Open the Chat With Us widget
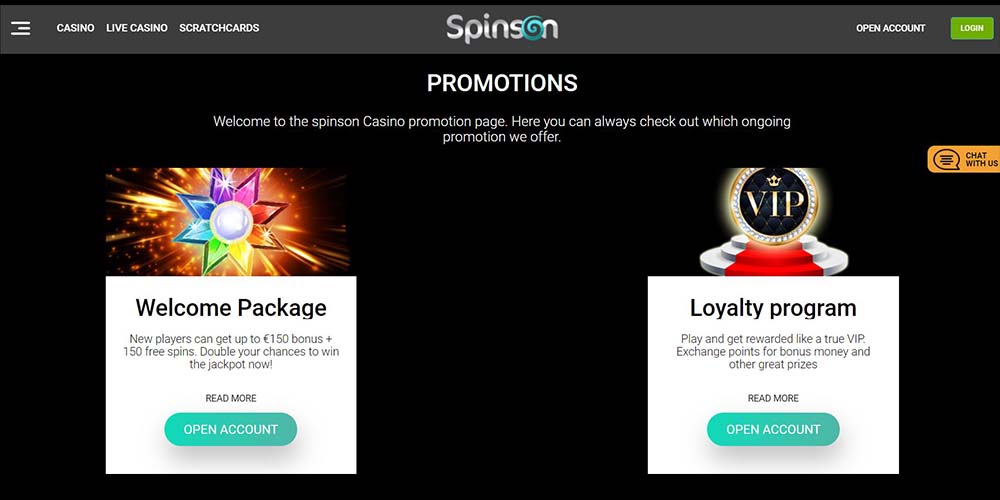Screen dimensions: 1000x500 pos(965,160)
